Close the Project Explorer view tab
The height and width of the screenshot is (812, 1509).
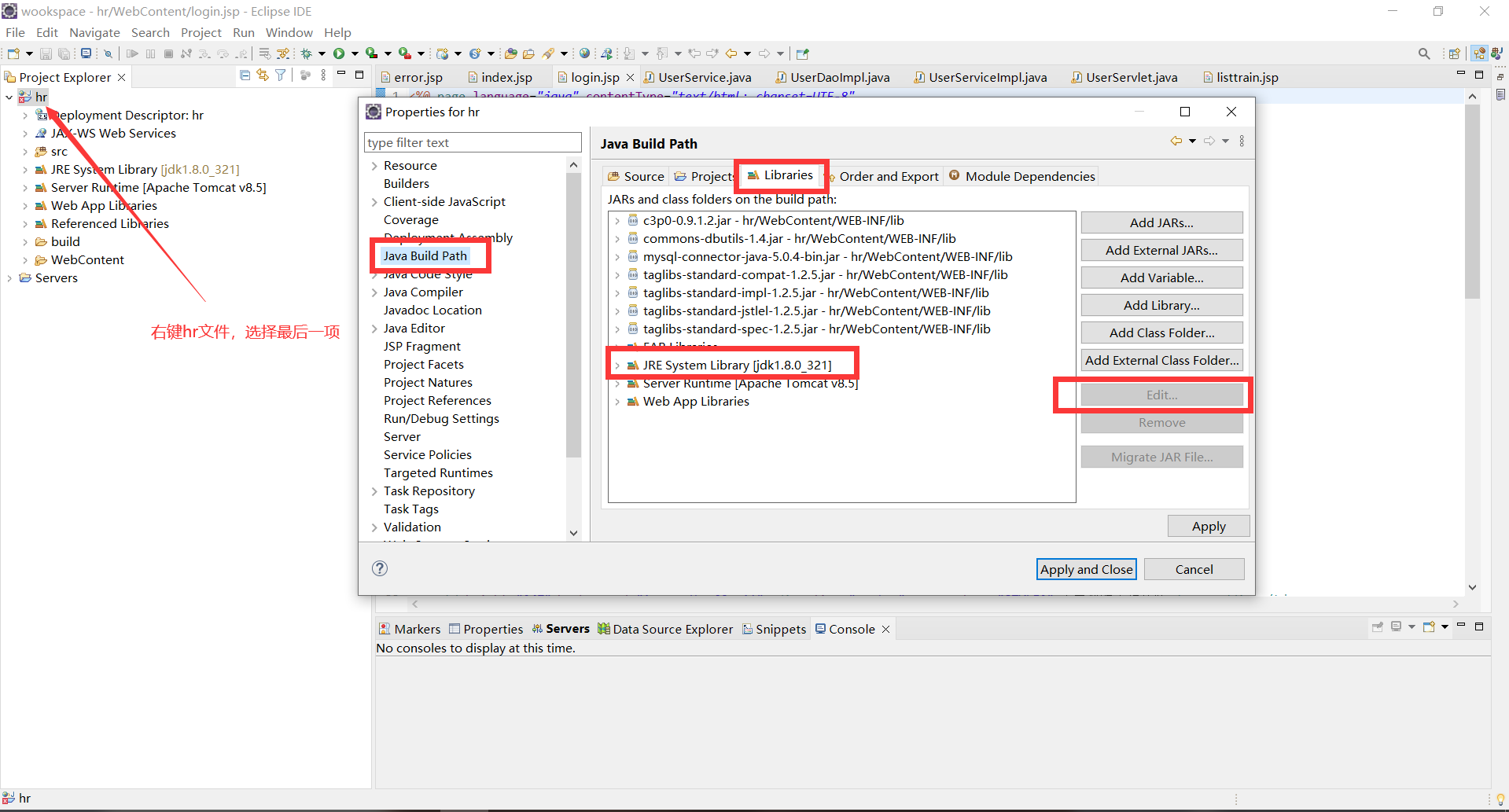coord(122,77)
